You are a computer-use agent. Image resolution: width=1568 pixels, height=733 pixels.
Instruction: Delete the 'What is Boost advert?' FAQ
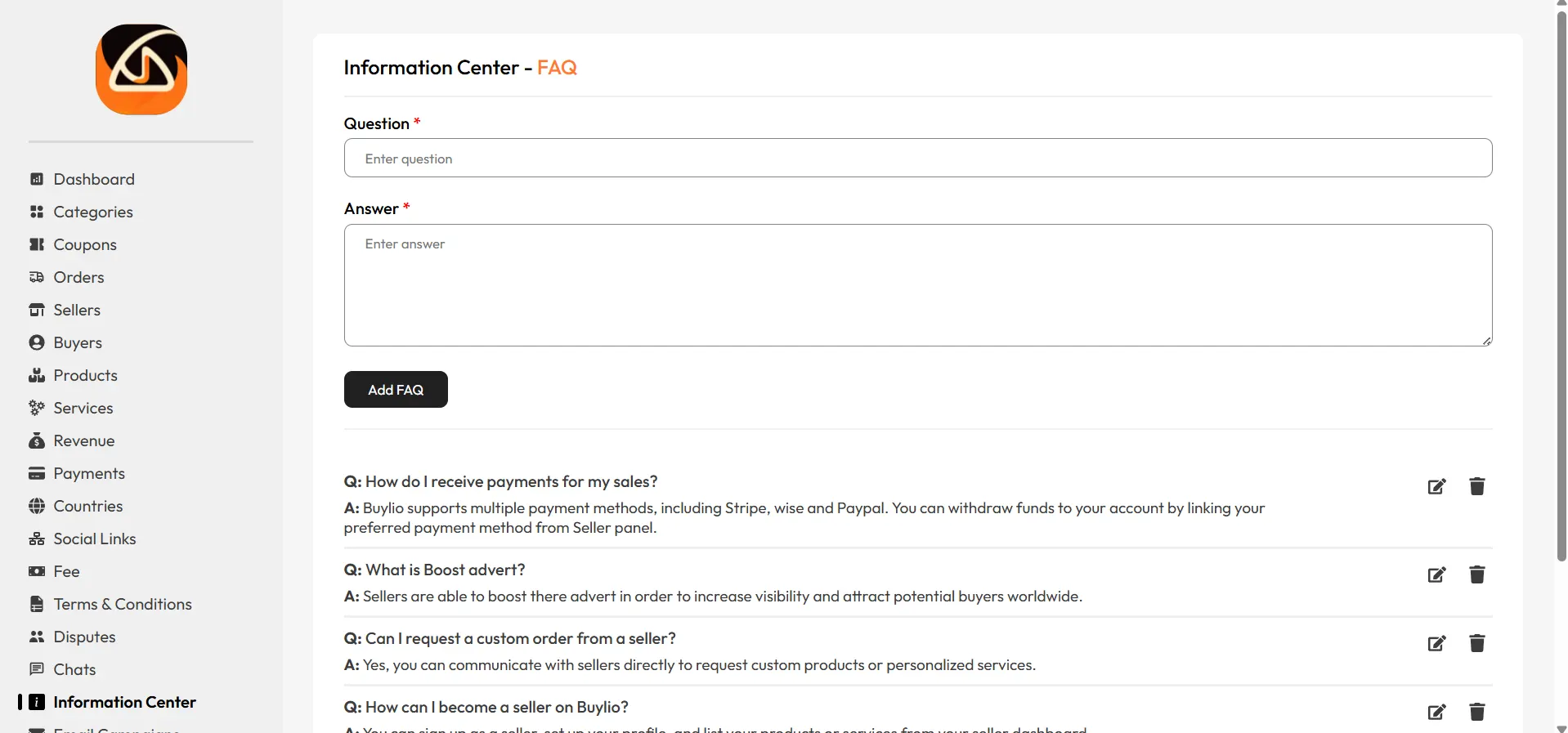[x=1476, y=574]
